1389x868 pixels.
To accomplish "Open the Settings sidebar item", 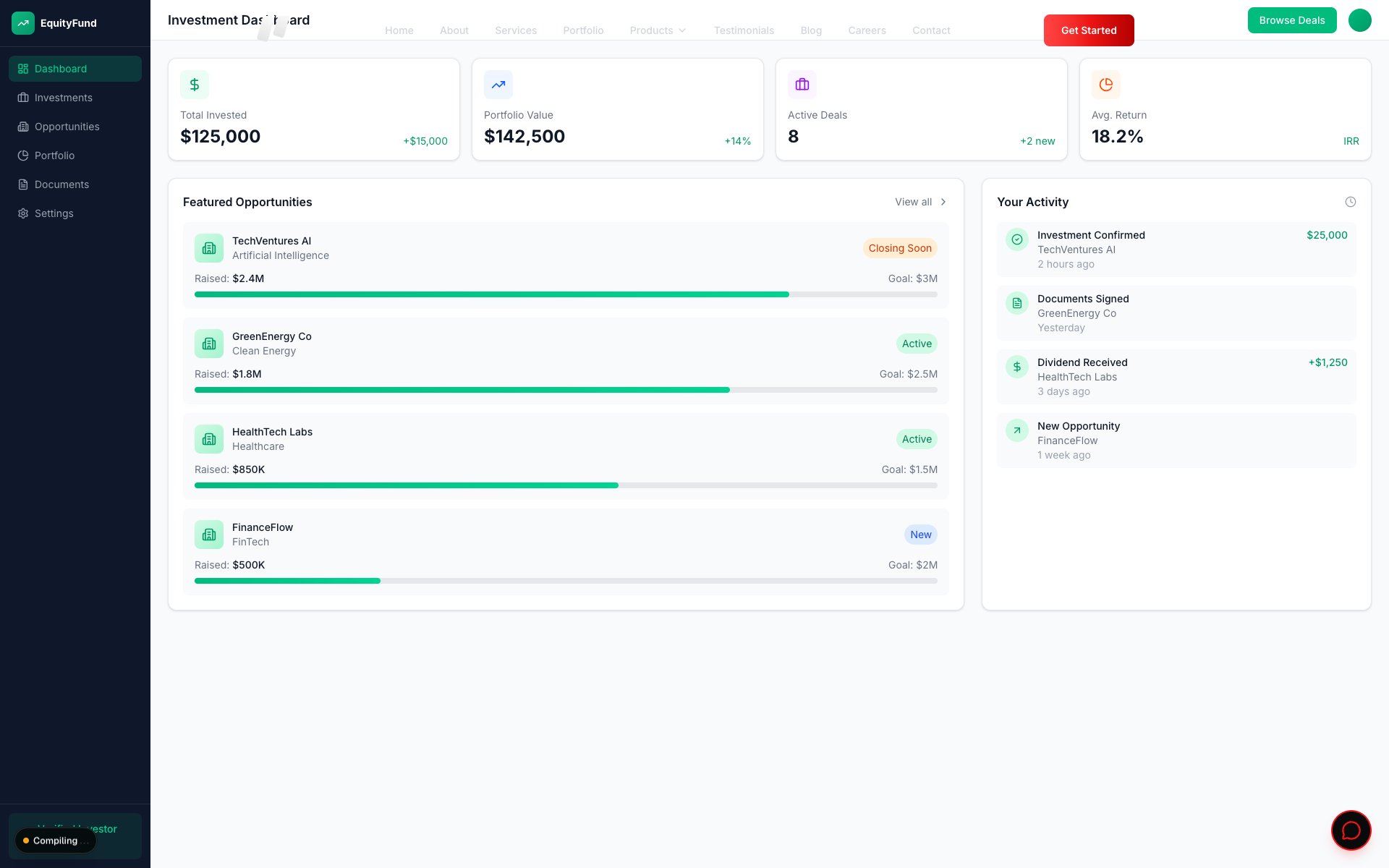I will click(54, 213).
